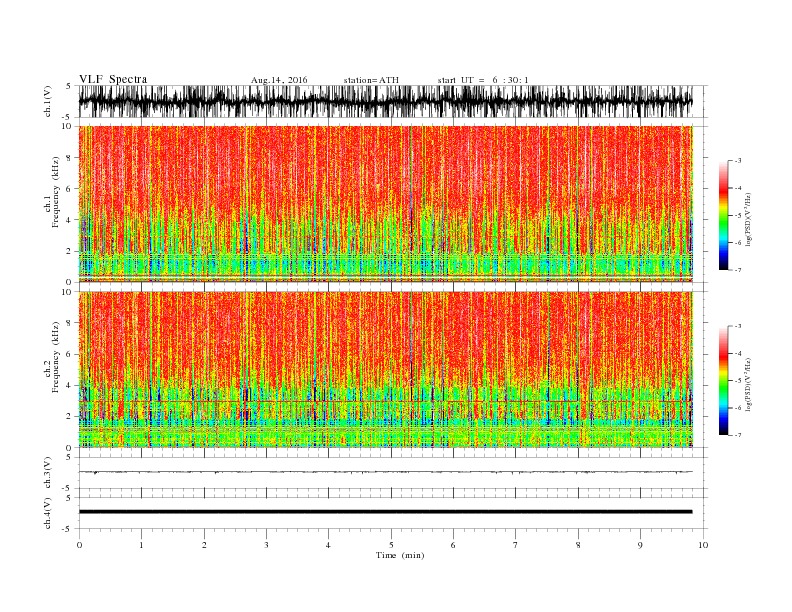Image resolution: width=792 pixels, height=612 pixels.
Task: Click the "8" kHz tick on ch.1 axis
Action: 69,158
